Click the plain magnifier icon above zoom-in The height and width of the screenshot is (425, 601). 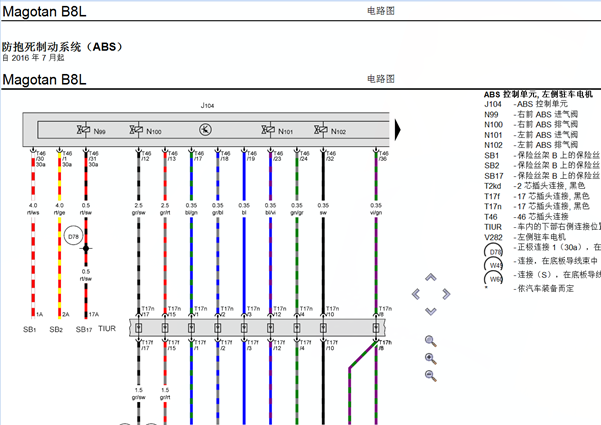pos(431,341)
